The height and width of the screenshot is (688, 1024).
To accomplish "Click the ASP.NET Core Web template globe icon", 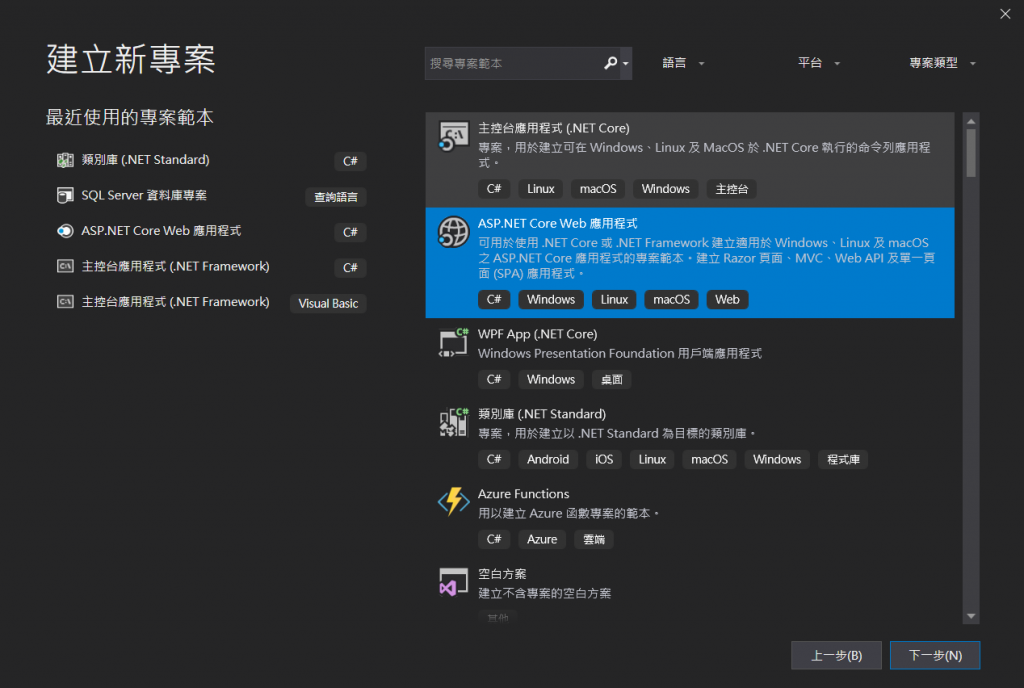I will (453, 232).
